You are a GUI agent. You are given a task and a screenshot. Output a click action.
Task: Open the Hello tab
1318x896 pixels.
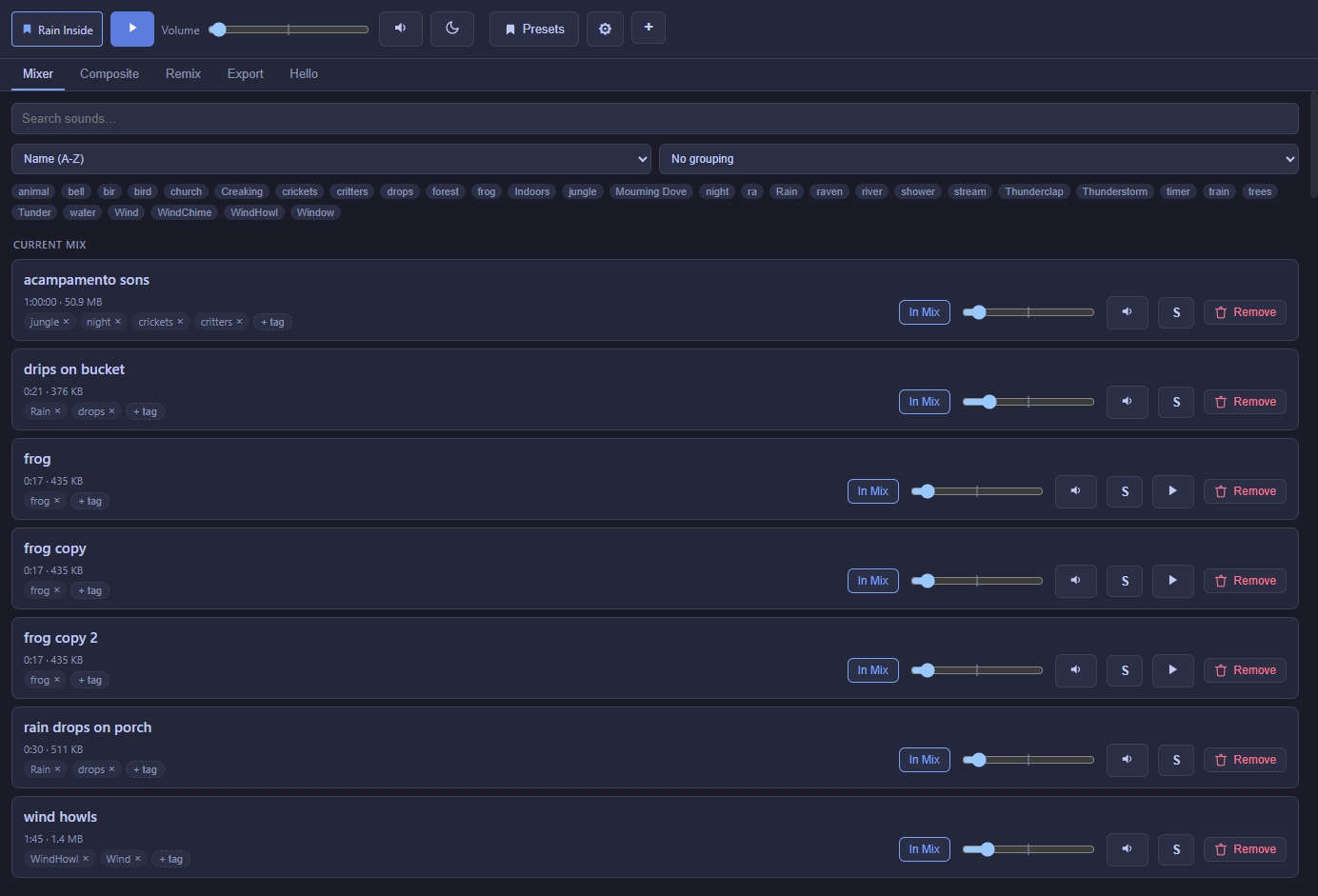[304, 73]
